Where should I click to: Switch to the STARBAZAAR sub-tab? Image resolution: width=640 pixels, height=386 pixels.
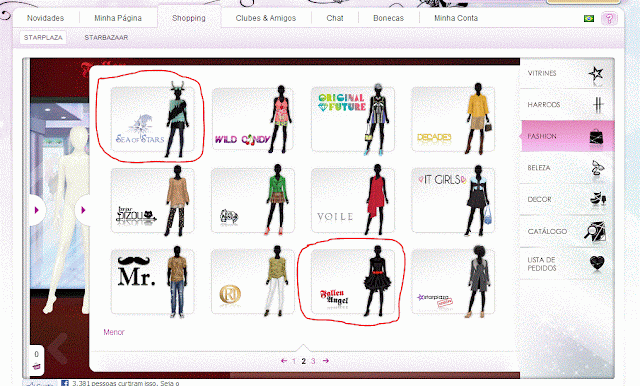[x=106, y=38]
